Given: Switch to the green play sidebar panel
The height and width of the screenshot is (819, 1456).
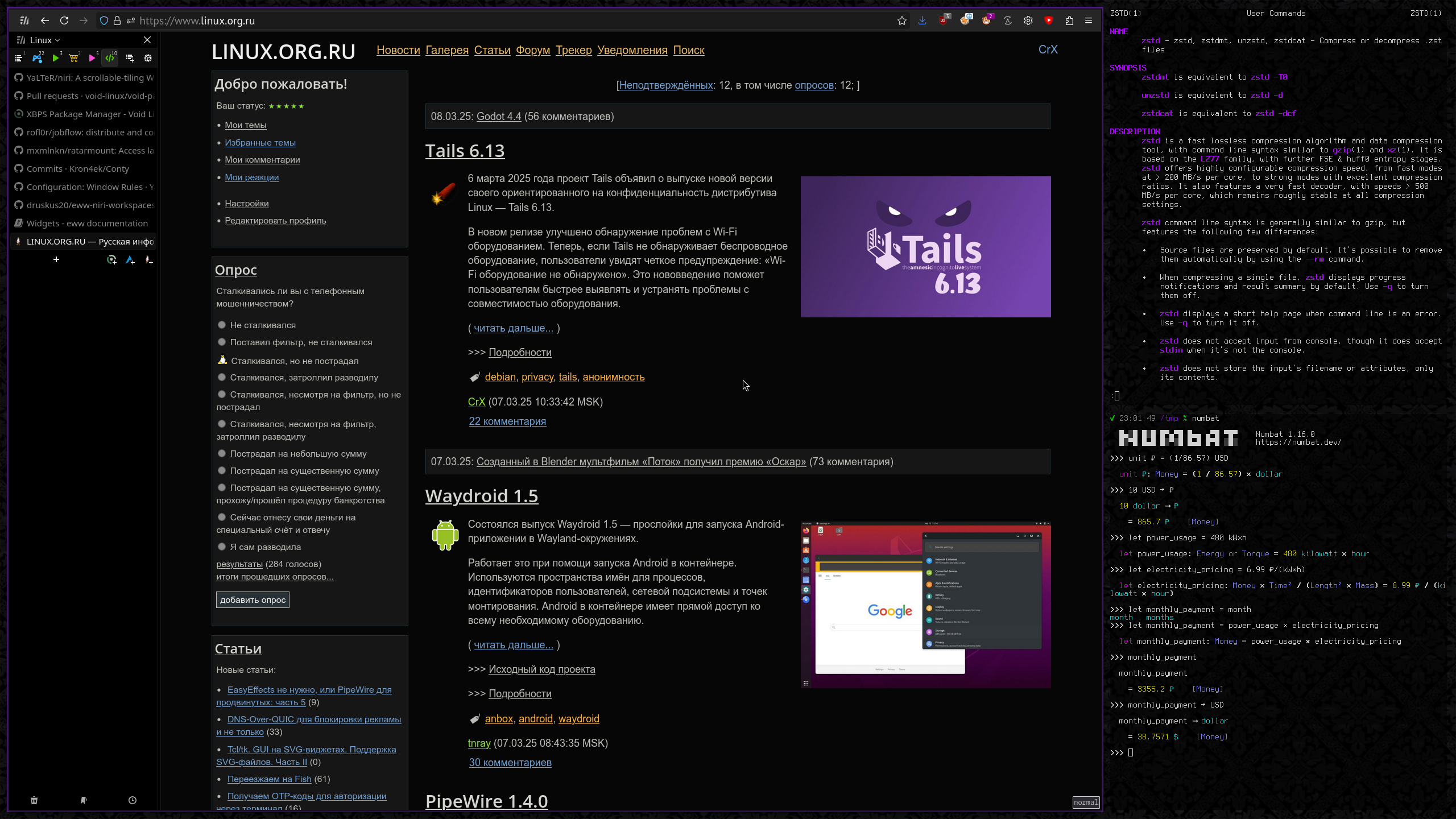Looking at the screenshot, I should tap(56, 57).
